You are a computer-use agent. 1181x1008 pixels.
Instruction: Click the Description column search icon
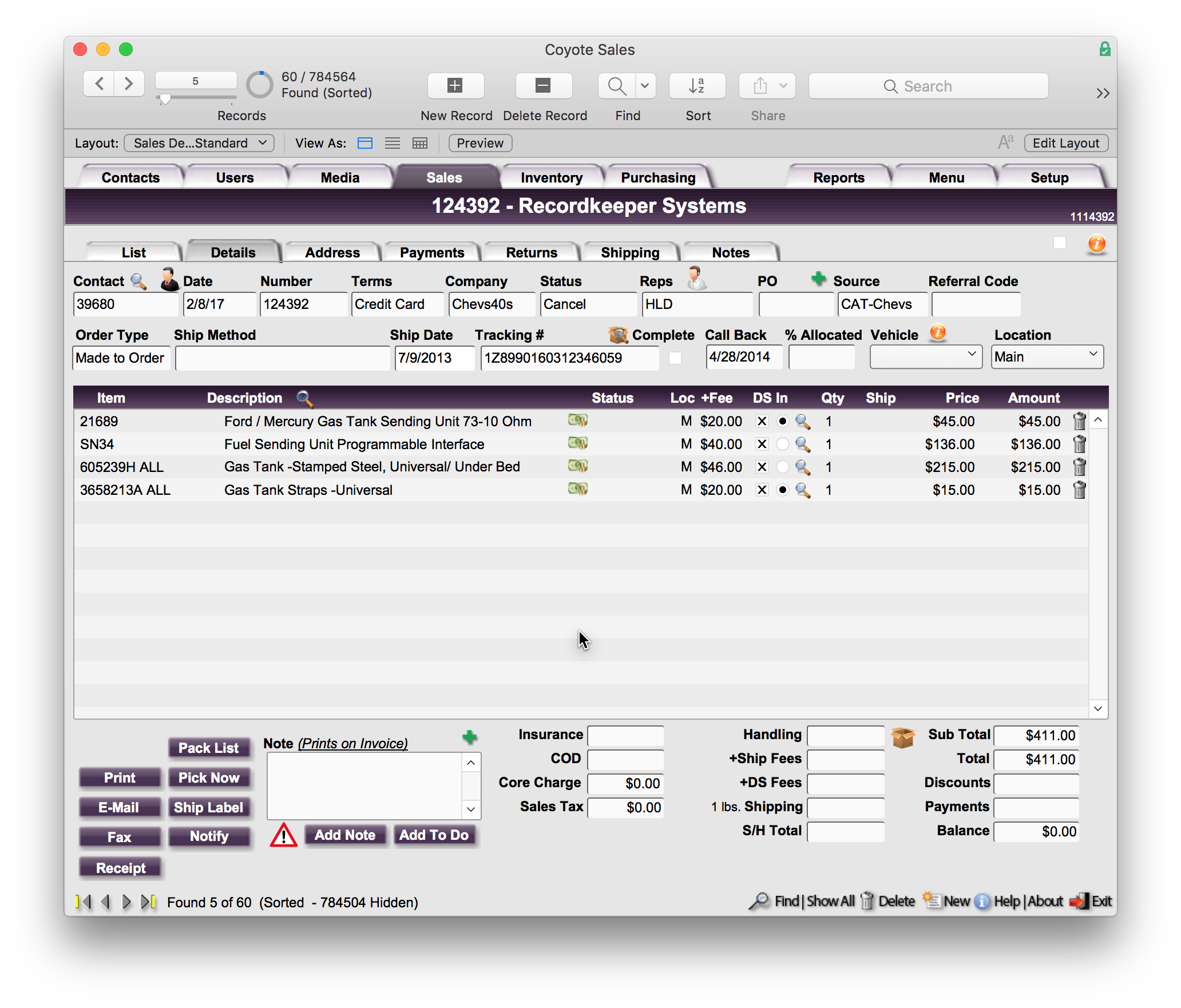point(304,398)
